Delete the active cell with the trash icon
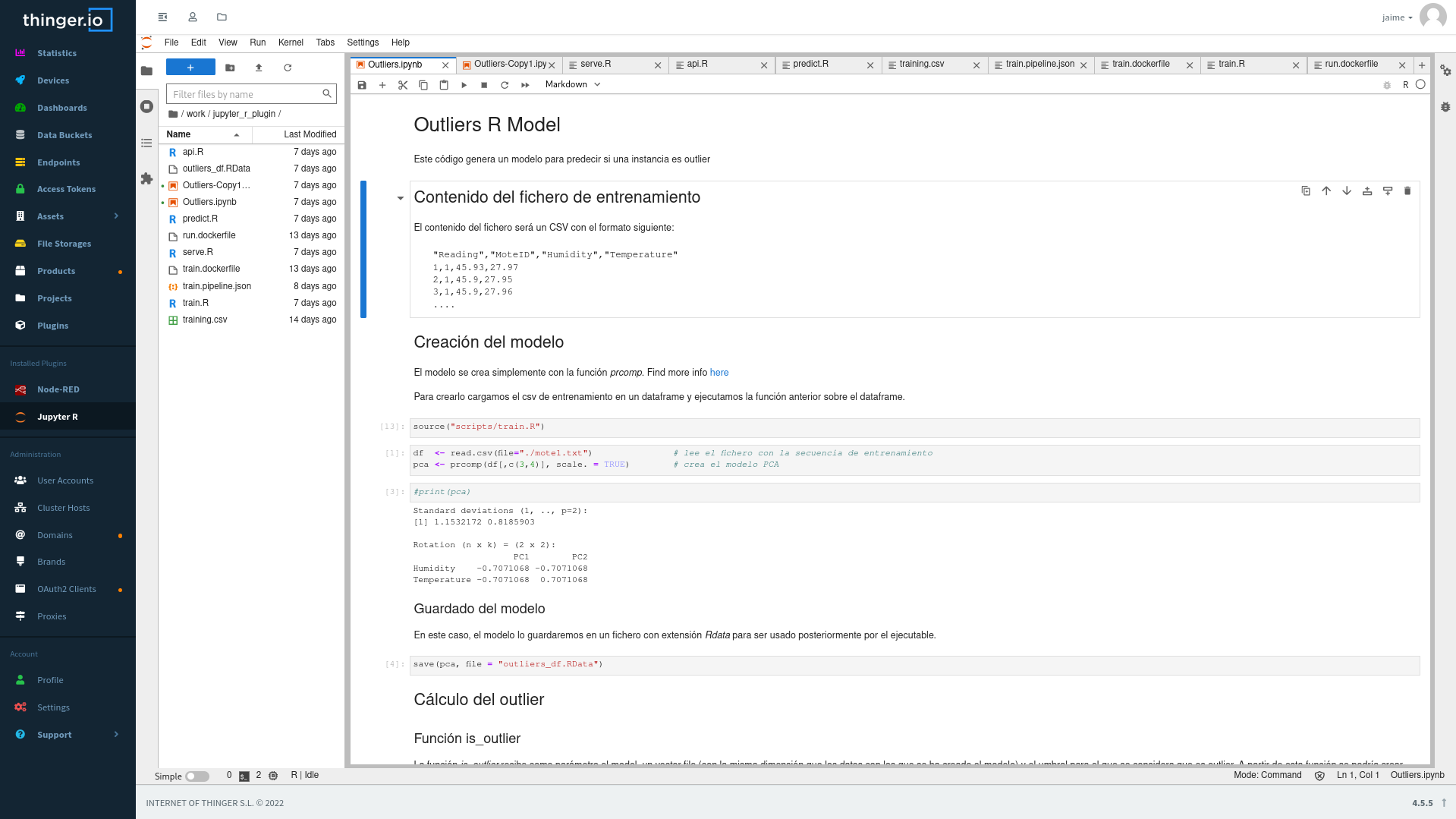The width and height of the screenshot is (1456, 819). pyautogui.click(x=1407, y=191)
